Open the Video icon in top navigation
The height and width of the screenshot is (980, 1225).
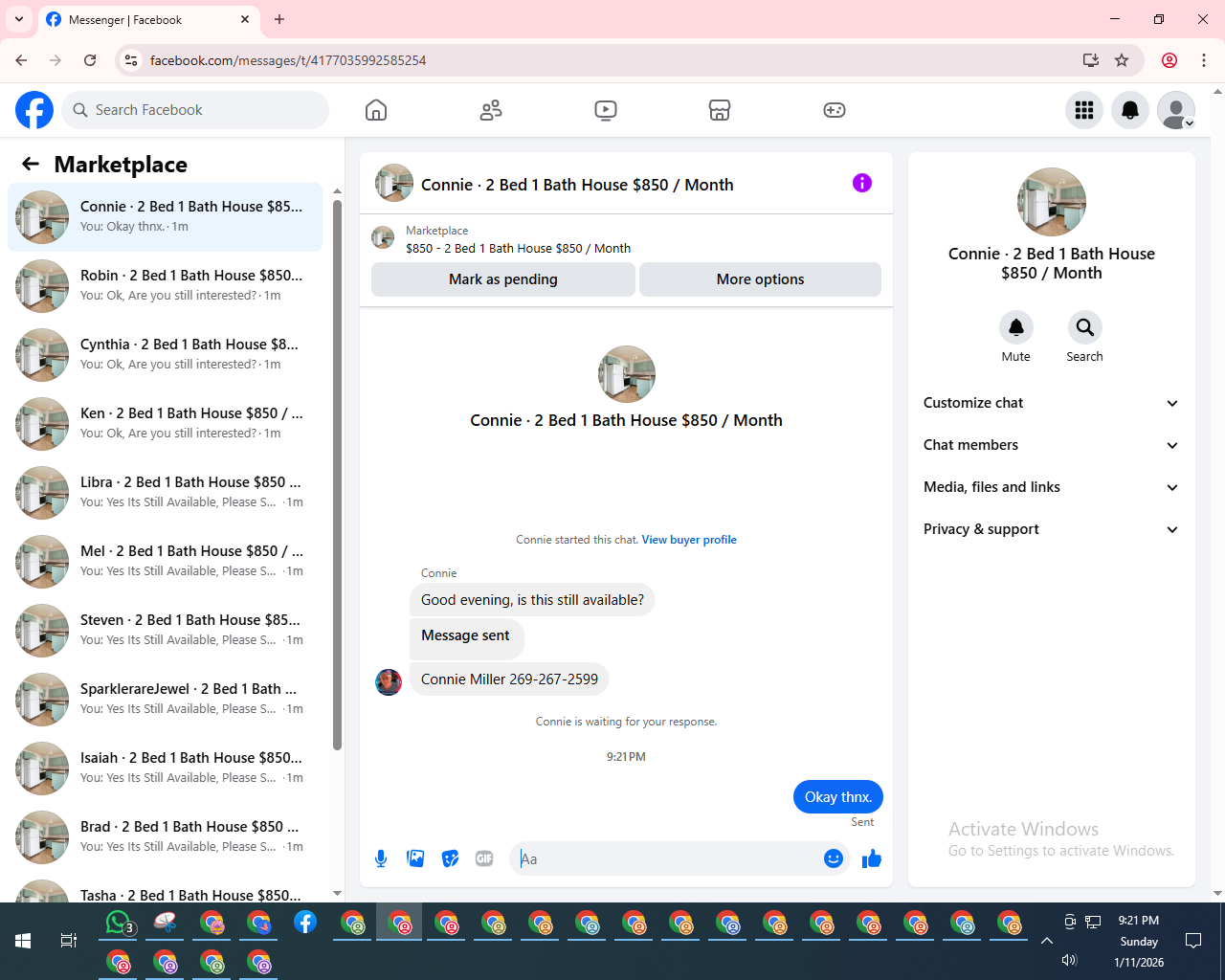(x=606, y=110)
